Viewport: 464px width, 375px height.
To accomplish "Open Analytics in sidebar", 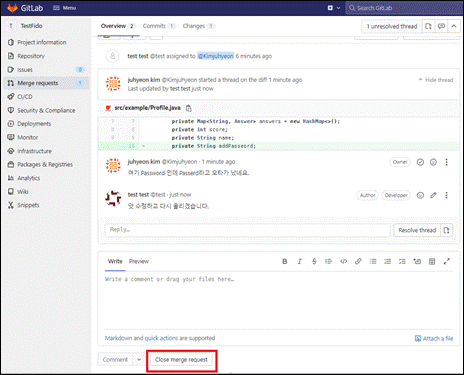I will click(x=29, y=178).
